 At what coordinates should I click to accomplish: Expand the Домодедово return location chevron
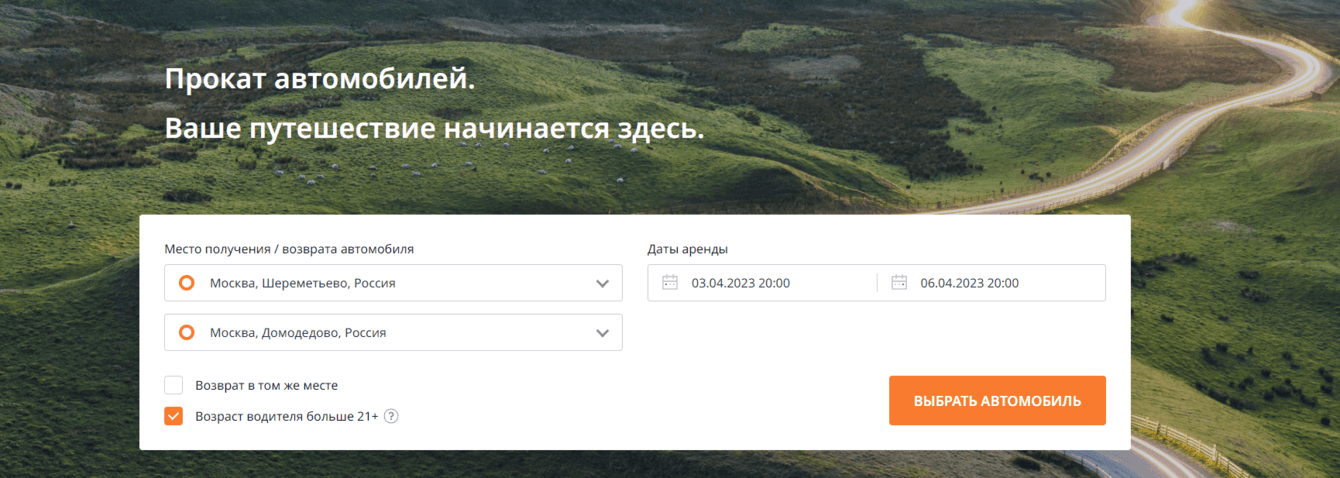(602, 333)
